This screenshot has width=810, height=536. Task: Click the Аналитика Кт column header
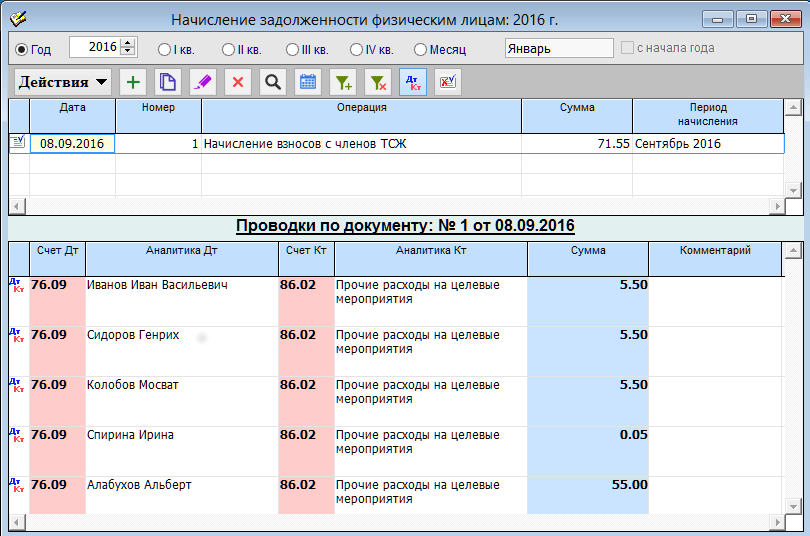click(x=431, y=259)
